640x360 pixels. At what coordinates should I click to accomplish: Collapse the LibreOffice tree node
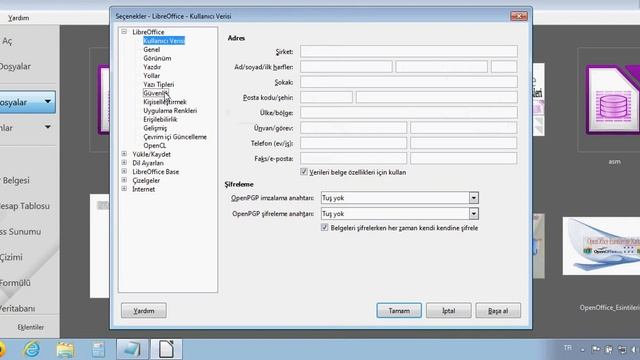point(124,31)
